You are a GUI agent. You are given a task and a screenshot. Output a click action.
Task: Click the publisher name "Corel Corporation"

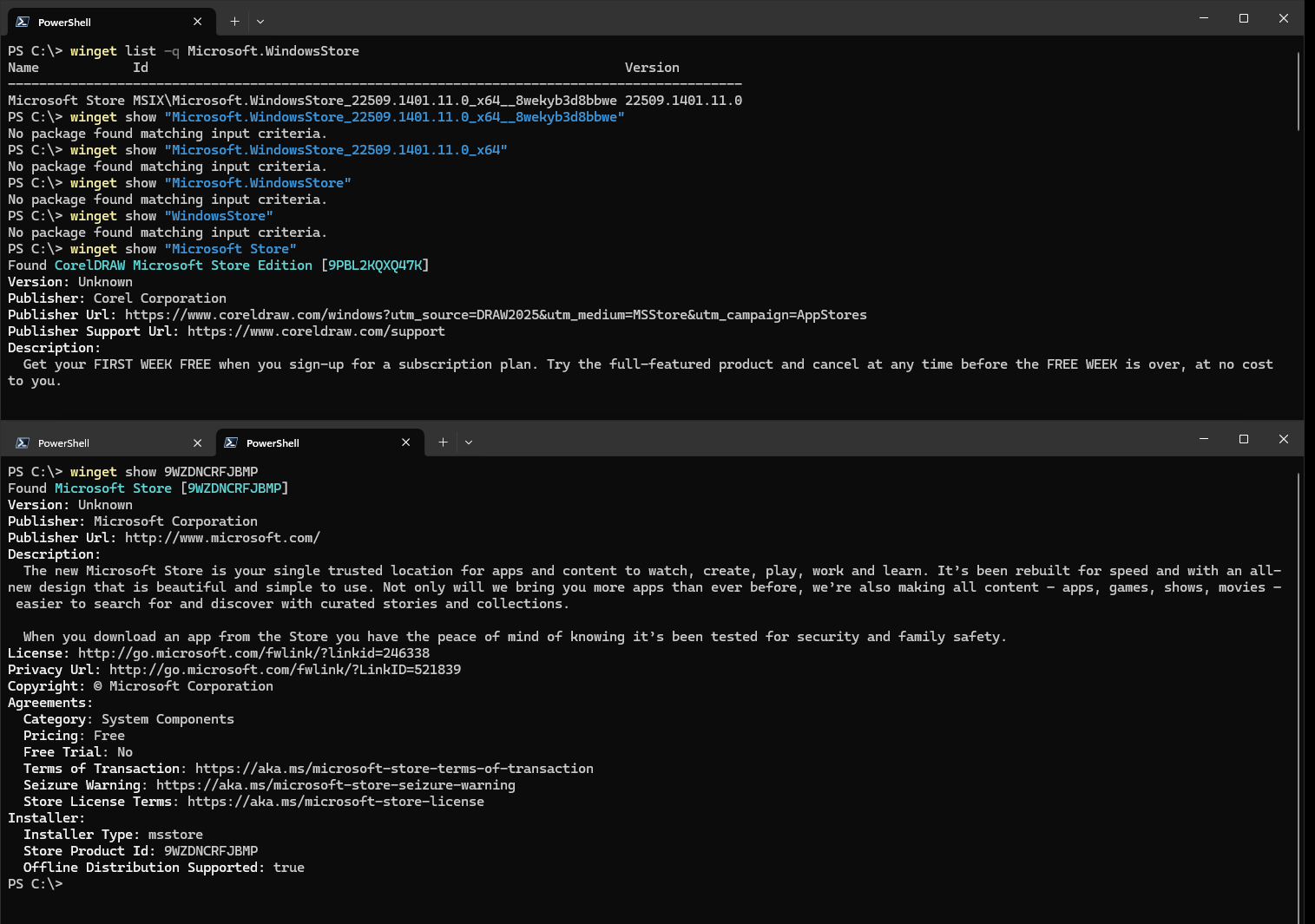[x=160, y=298]
